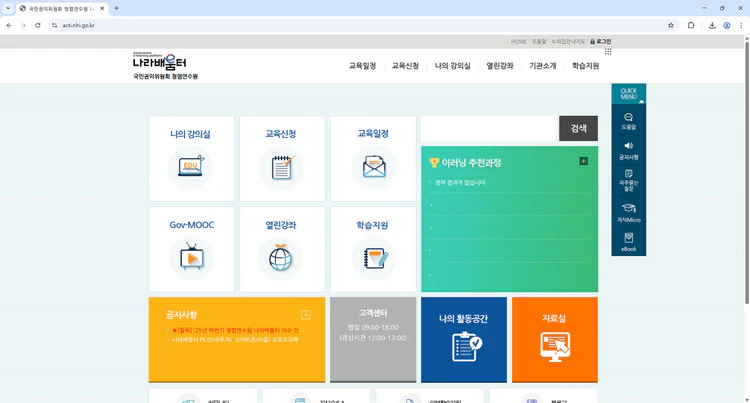Click the HOME link in top bar
Image resolution: width=750 pixels, height=403 pixels.
tap(518, 42)
